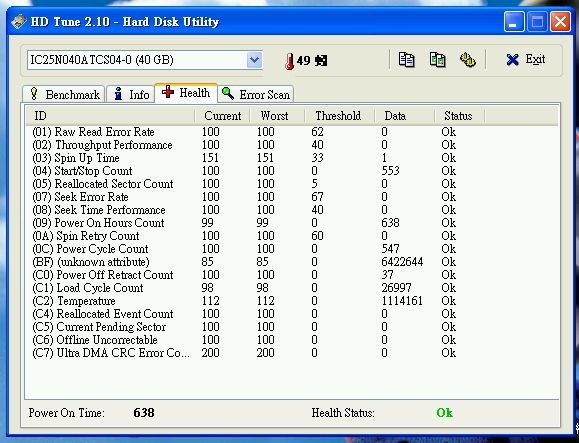Click the blue X Exit icon
This screenshot has width=579, height=443.
(512, 59)
